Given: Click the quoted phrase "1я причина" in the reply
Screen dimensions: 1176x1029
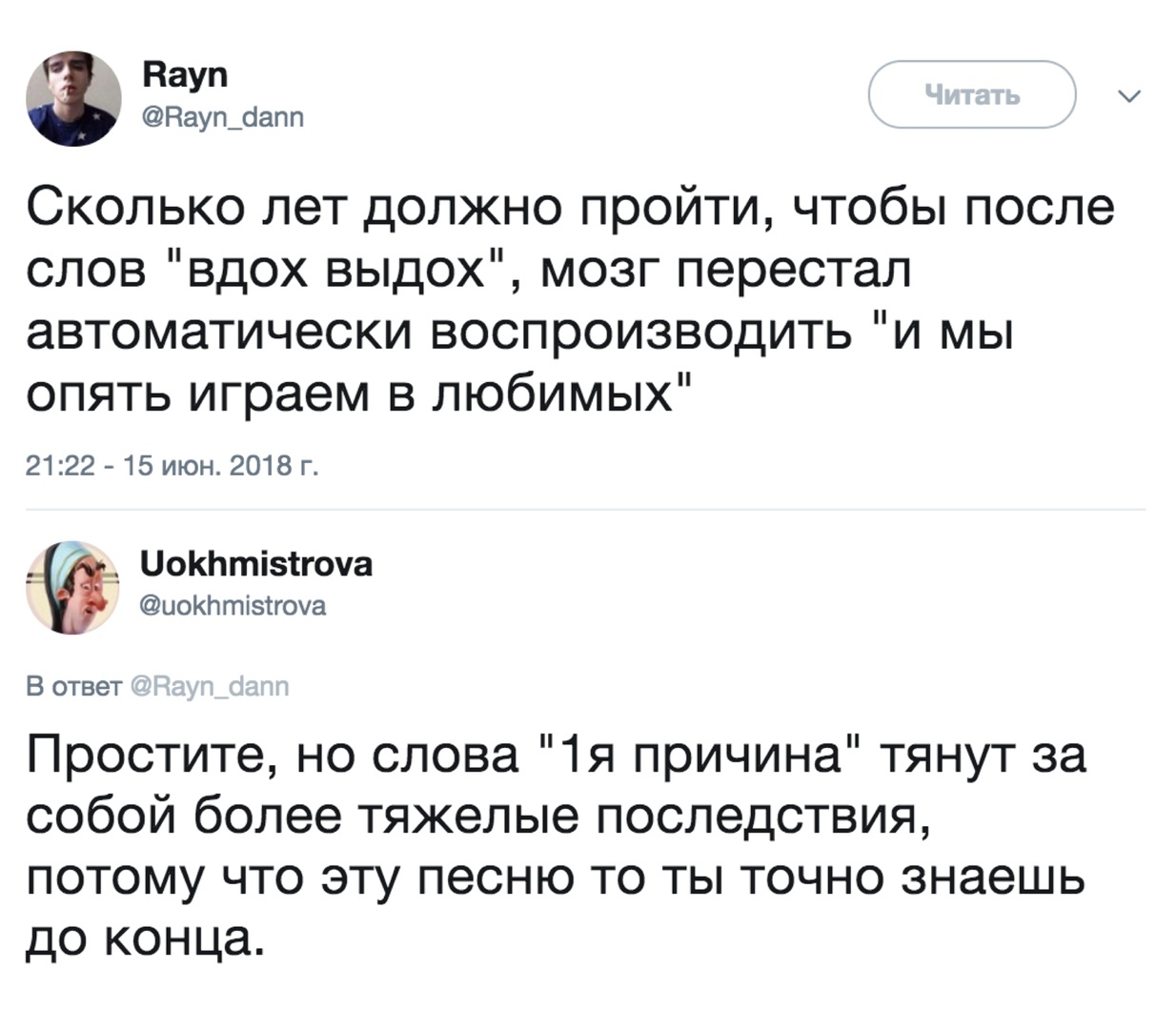Looking at the screenshot, I should point(698,756).
